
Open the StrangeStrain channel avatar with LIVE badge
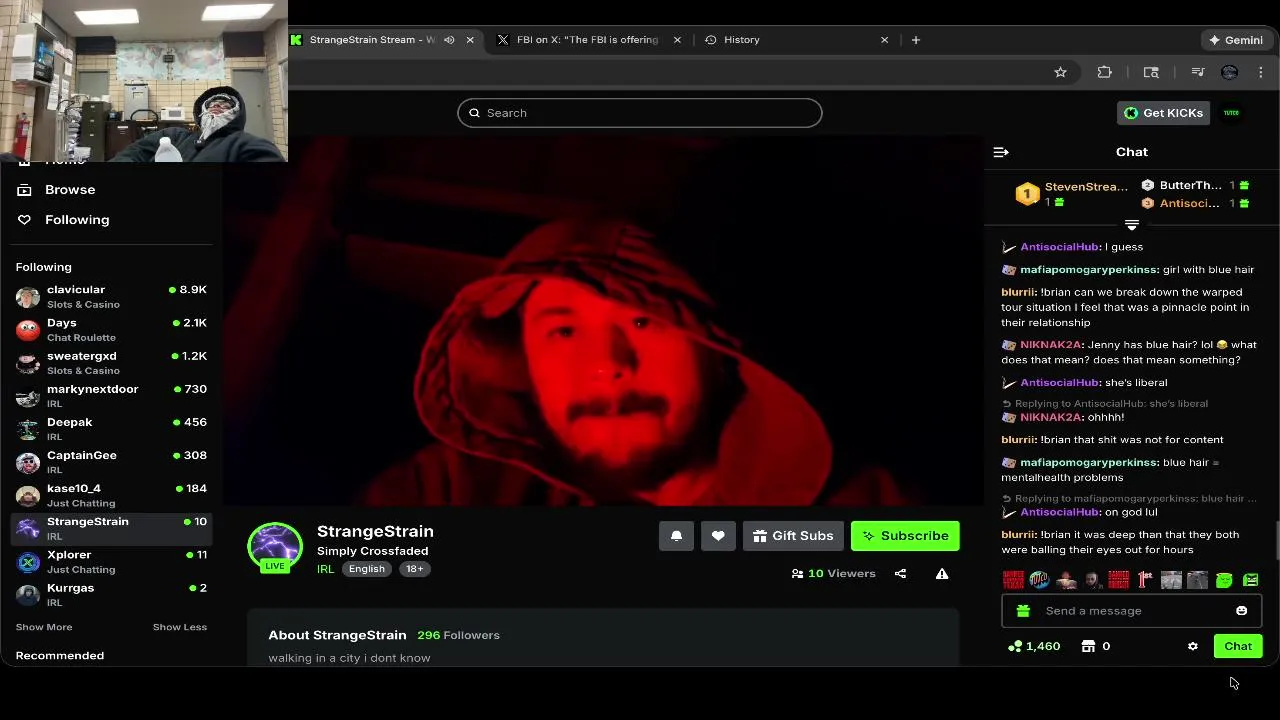click(x=275, y=549)
